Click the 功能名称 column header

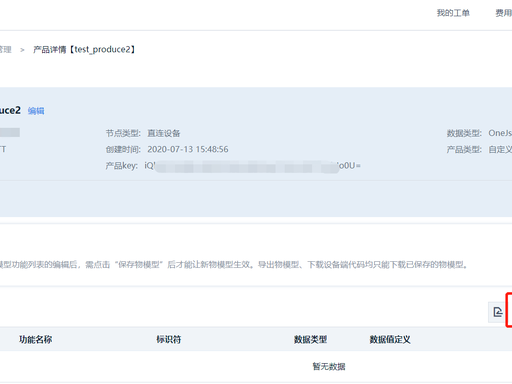35,339
